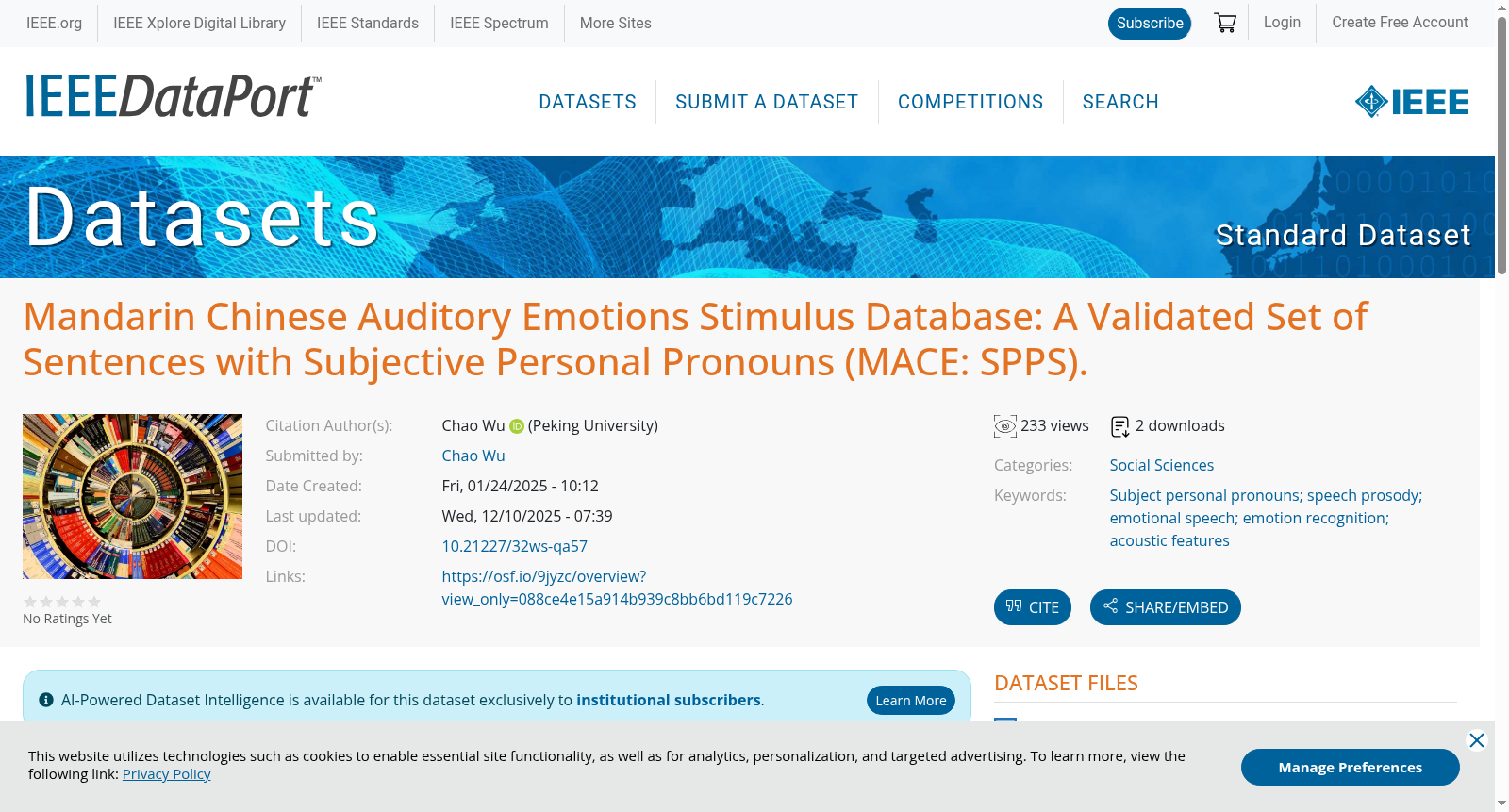Click the IEEE logo on the right

1412,102
